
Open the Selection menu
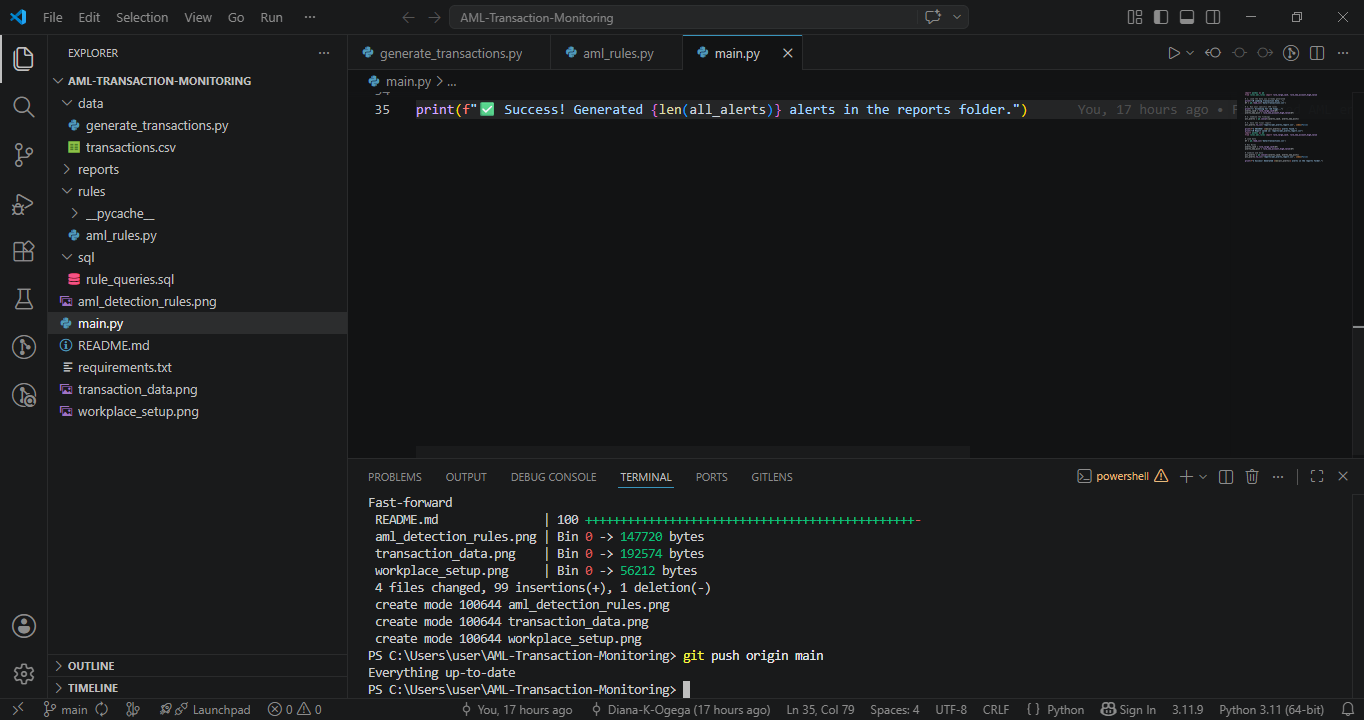[142, 17]
